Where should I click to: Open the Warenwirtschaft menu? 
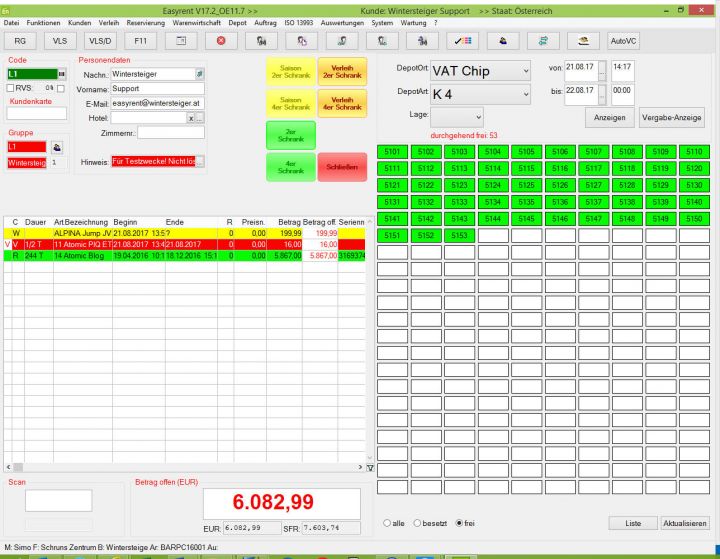[x=197, y=23]
